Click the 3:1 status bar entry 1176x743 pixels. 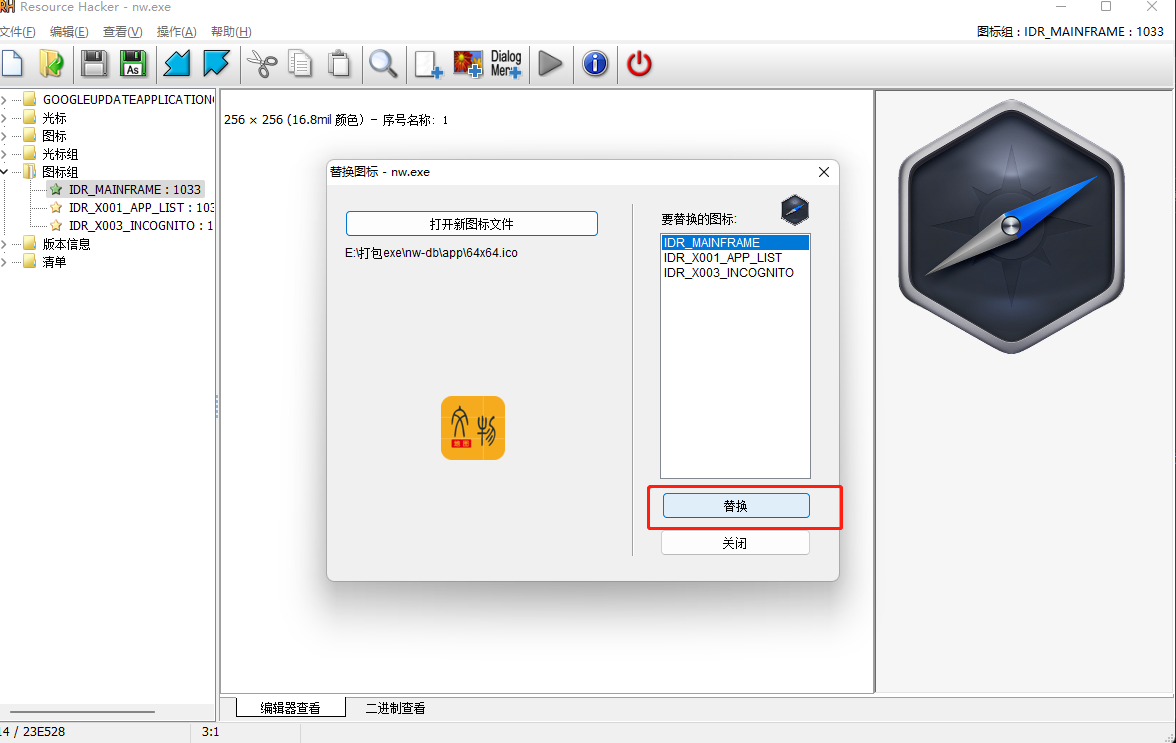tap(211, 732)
